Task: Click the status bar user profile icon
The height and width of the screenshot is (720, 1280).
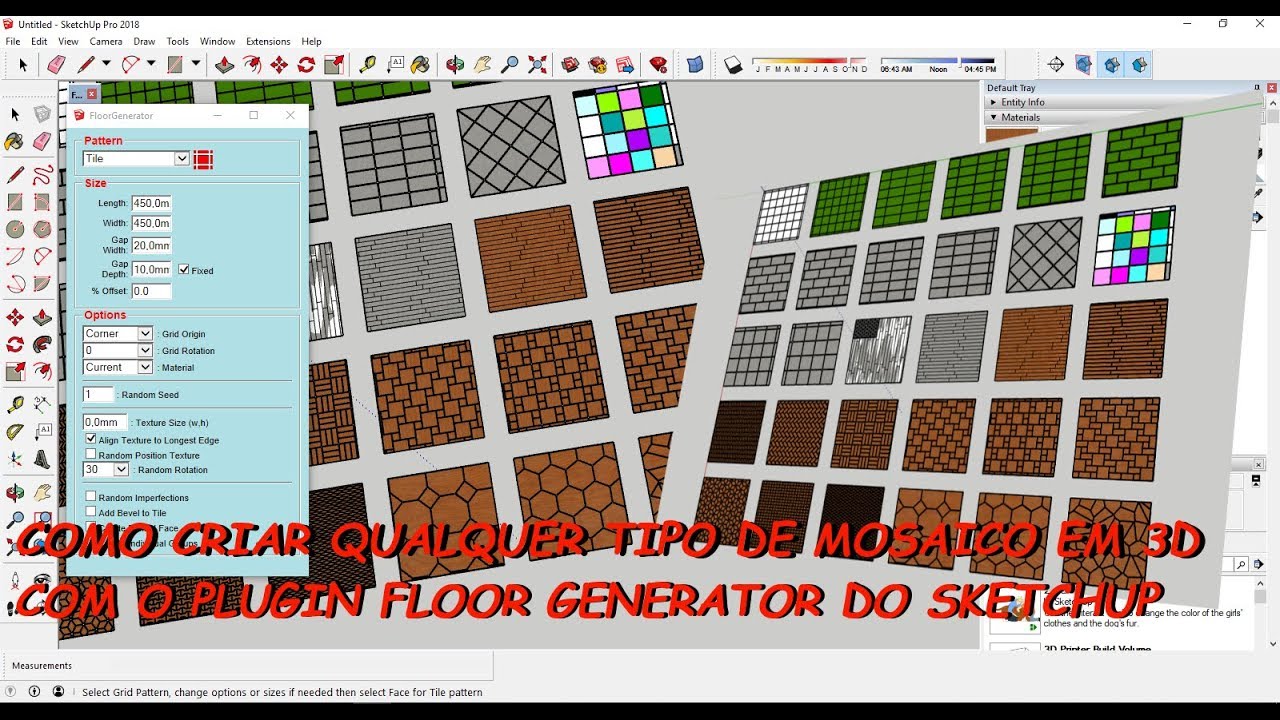Action: [x=58, y=691]
